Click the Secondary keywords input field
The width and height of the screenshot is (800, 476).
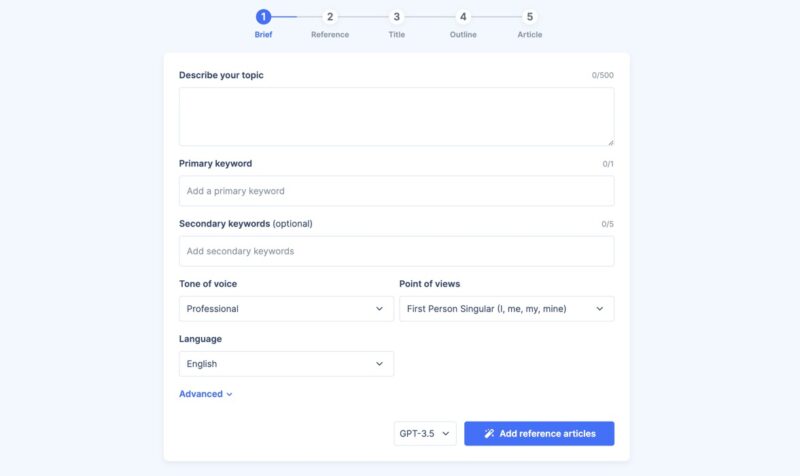point(396,251)
